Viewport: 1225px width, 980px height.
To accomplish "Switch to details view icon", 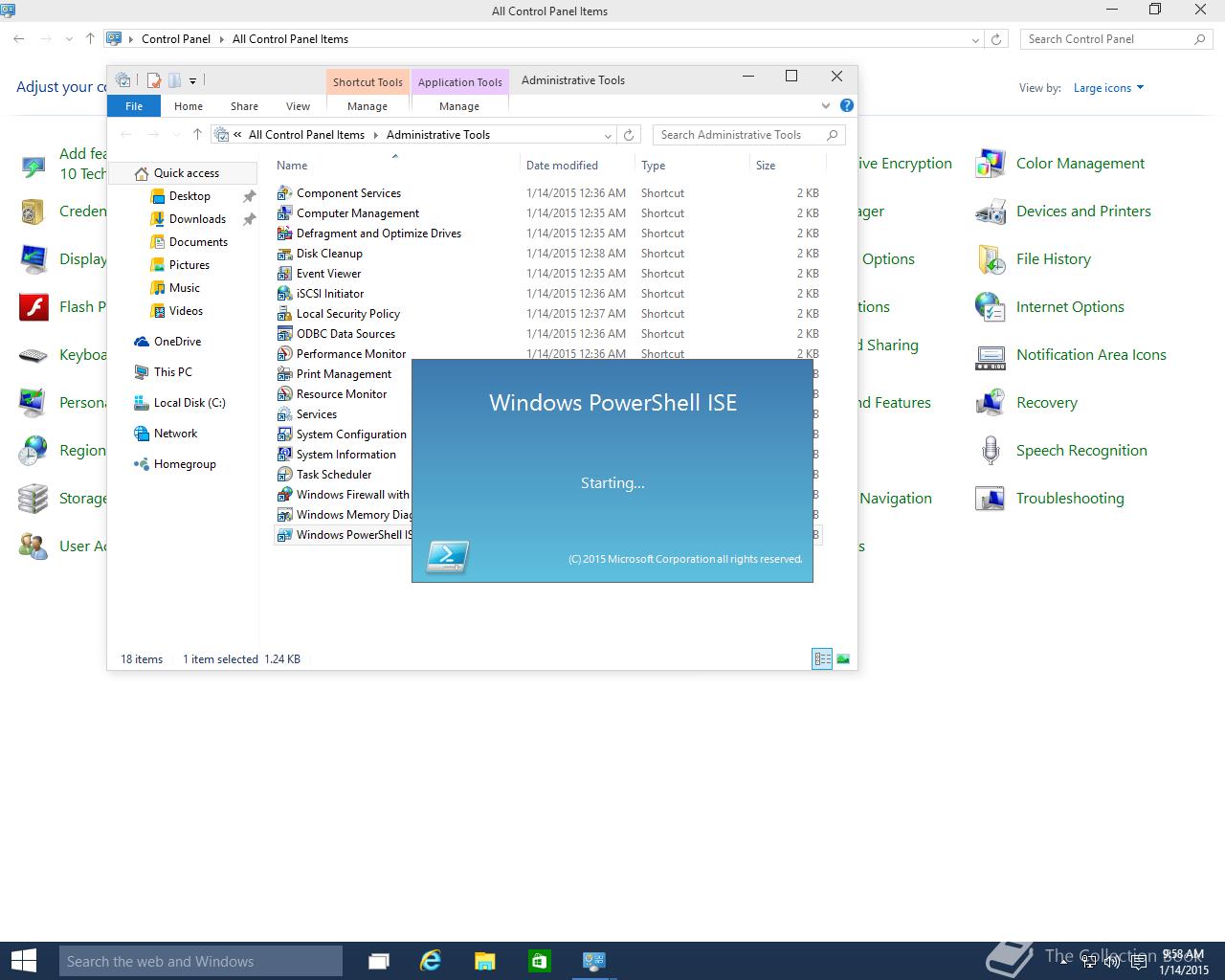I will click(822, 658).
